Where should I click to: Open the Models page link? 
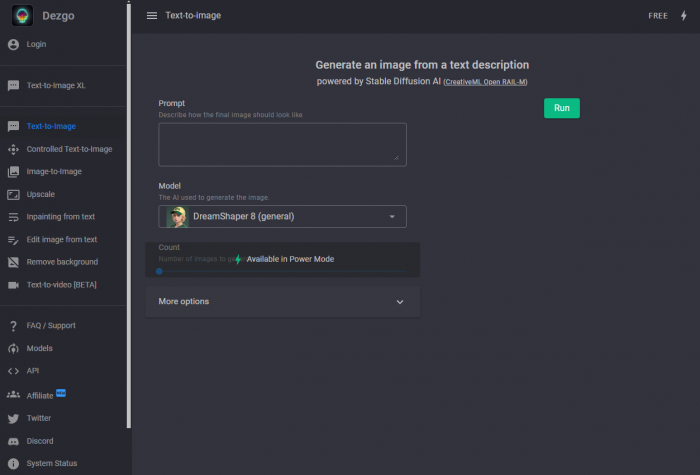coord(39,348)
